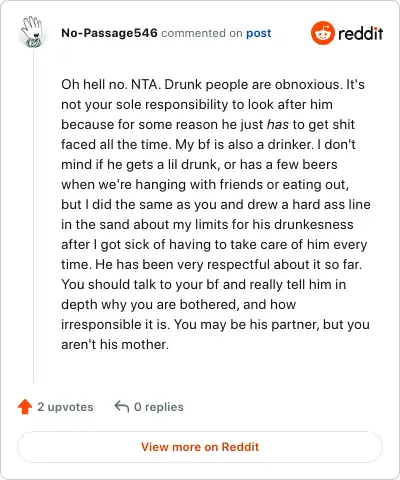Click the italicized word "has" in the comment

click(278, 124)
